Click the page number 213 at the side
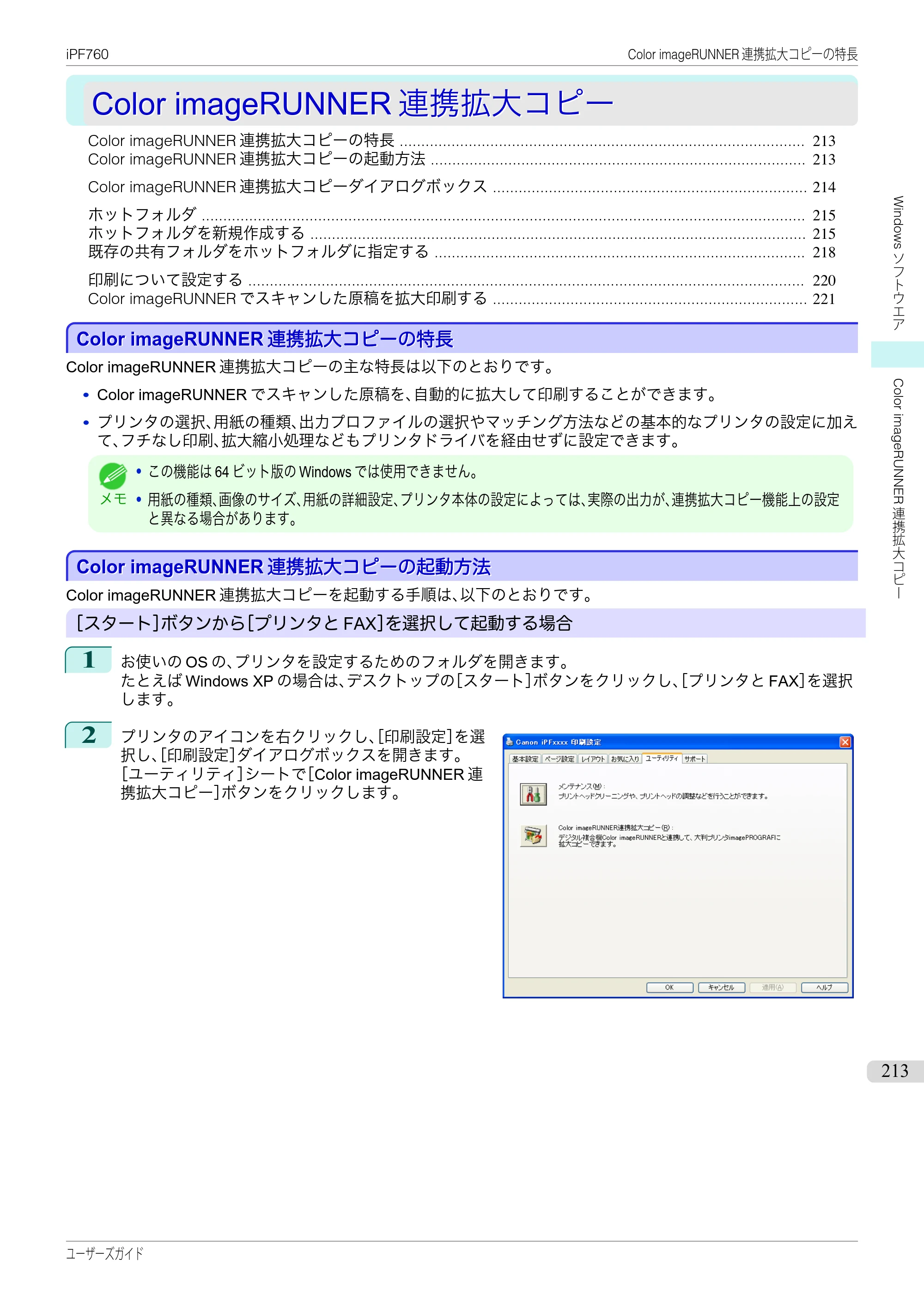The image size is (924, 1307). [894, 1071]
